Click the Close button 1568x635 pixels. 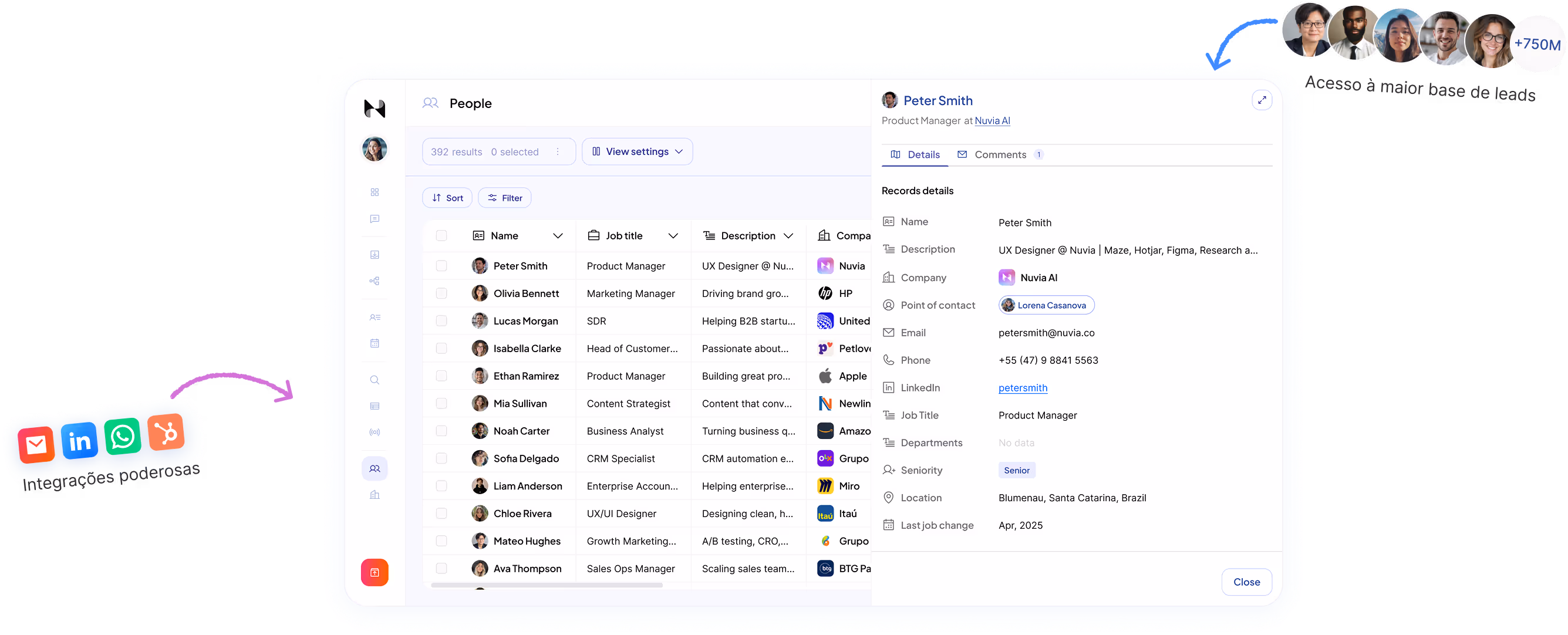point(1246,582)
